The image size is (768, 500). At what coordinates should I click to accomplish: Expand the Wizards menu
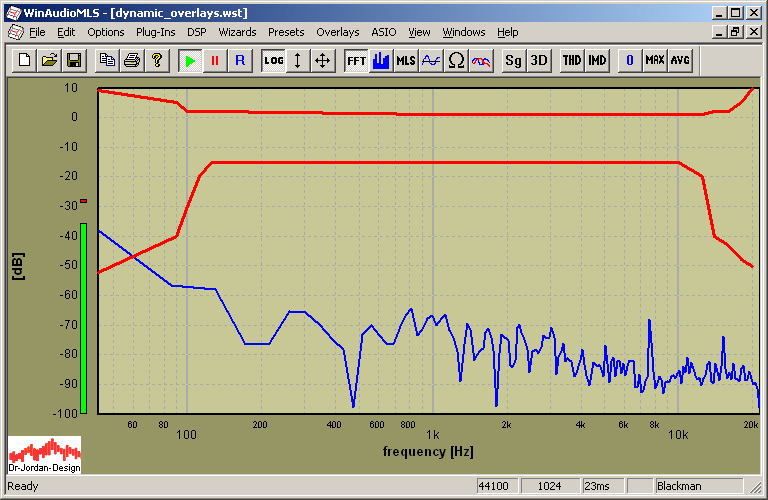pos(237,32)
